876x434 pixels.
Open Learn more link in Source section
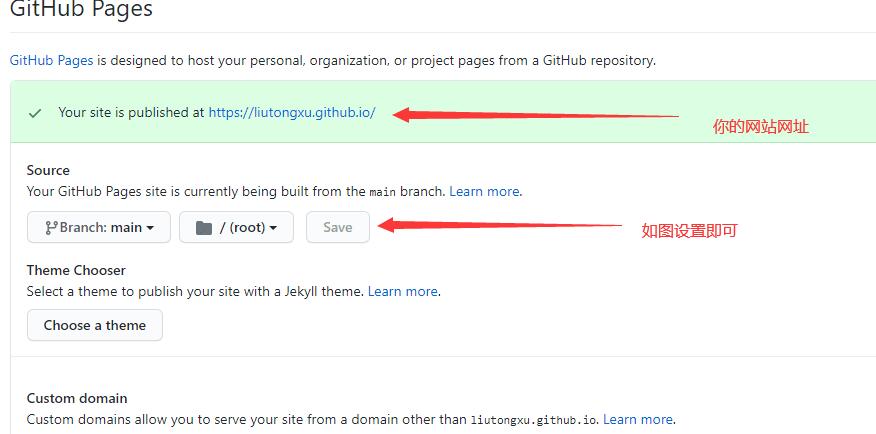(484, 192)
